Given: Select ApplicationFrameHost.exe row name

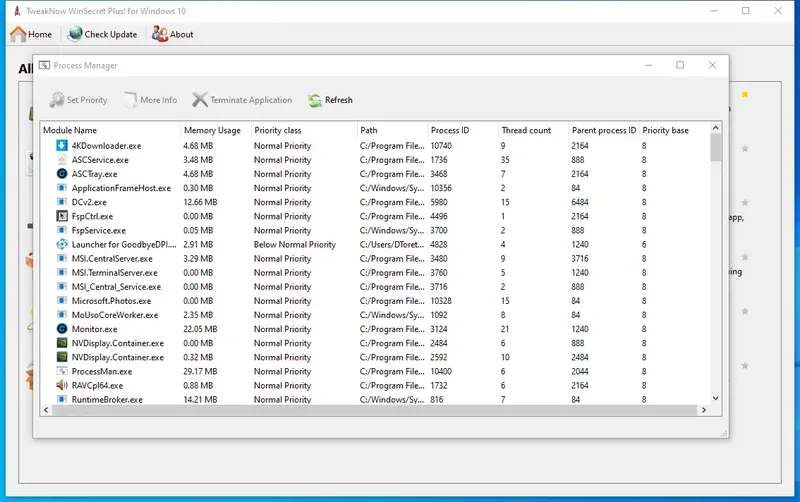Looking at the screenshot, I should [x=121, y=188].
